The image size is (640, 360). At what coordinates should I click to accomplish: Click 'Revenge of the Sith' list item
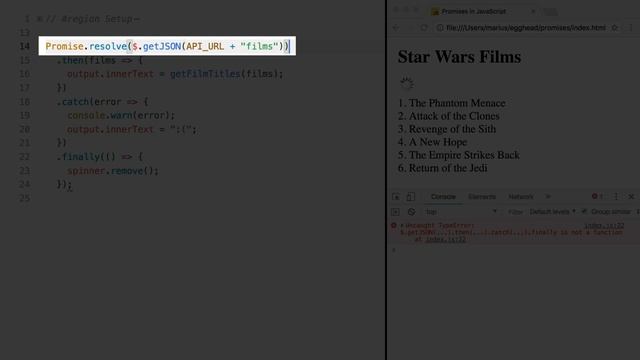[452, 129]
